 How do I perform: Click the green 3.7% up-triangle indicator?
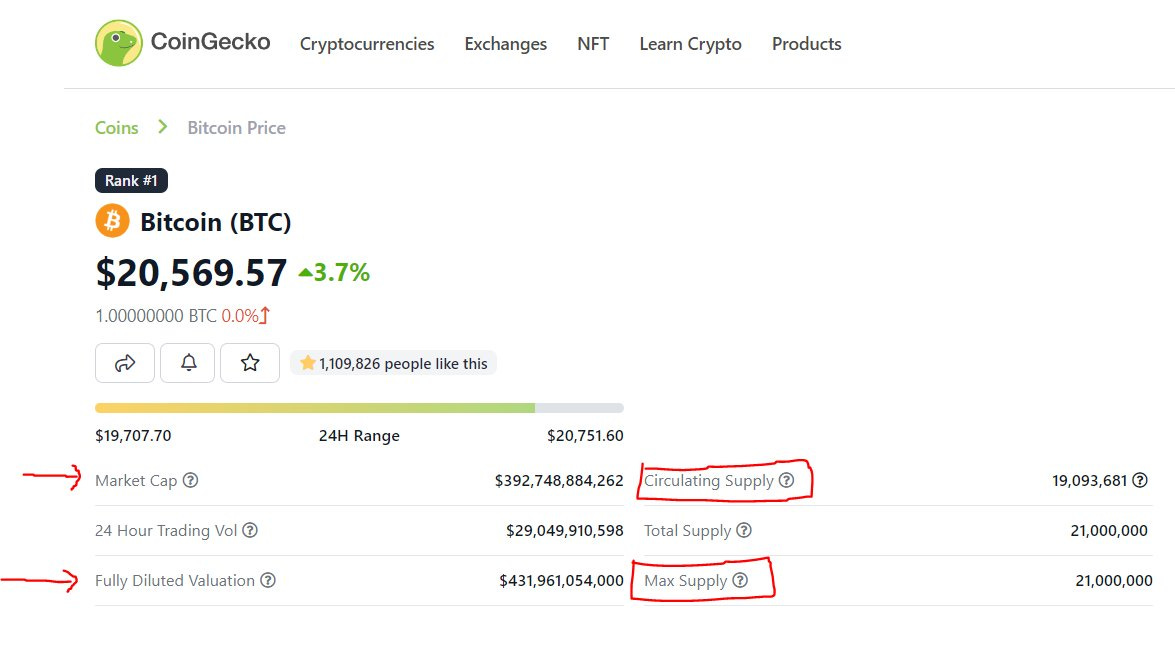pos(305,273)
